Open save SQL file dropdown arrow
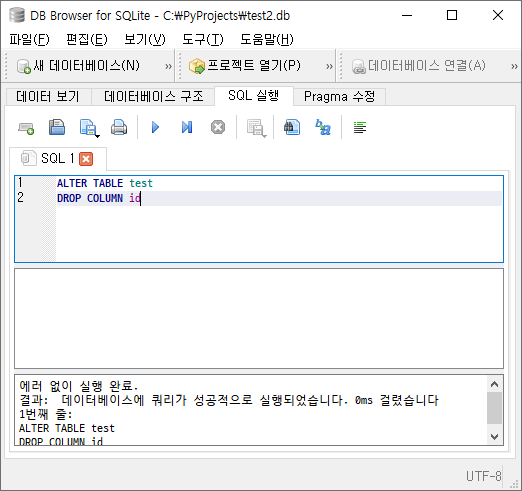The height and width of the screenshot is (491, 522). (x=97, y=136)
